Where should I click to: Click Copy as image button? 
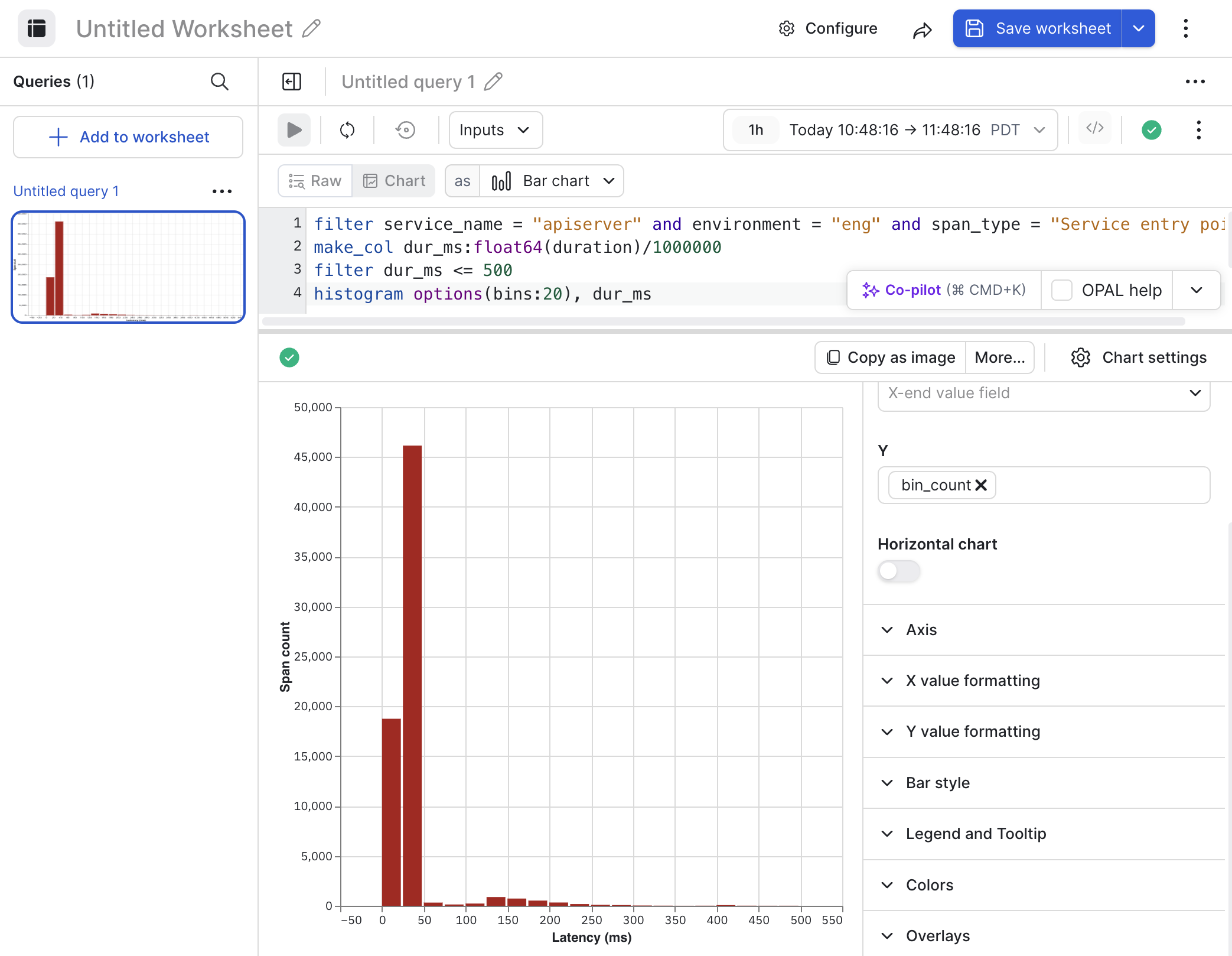(891, 357)
